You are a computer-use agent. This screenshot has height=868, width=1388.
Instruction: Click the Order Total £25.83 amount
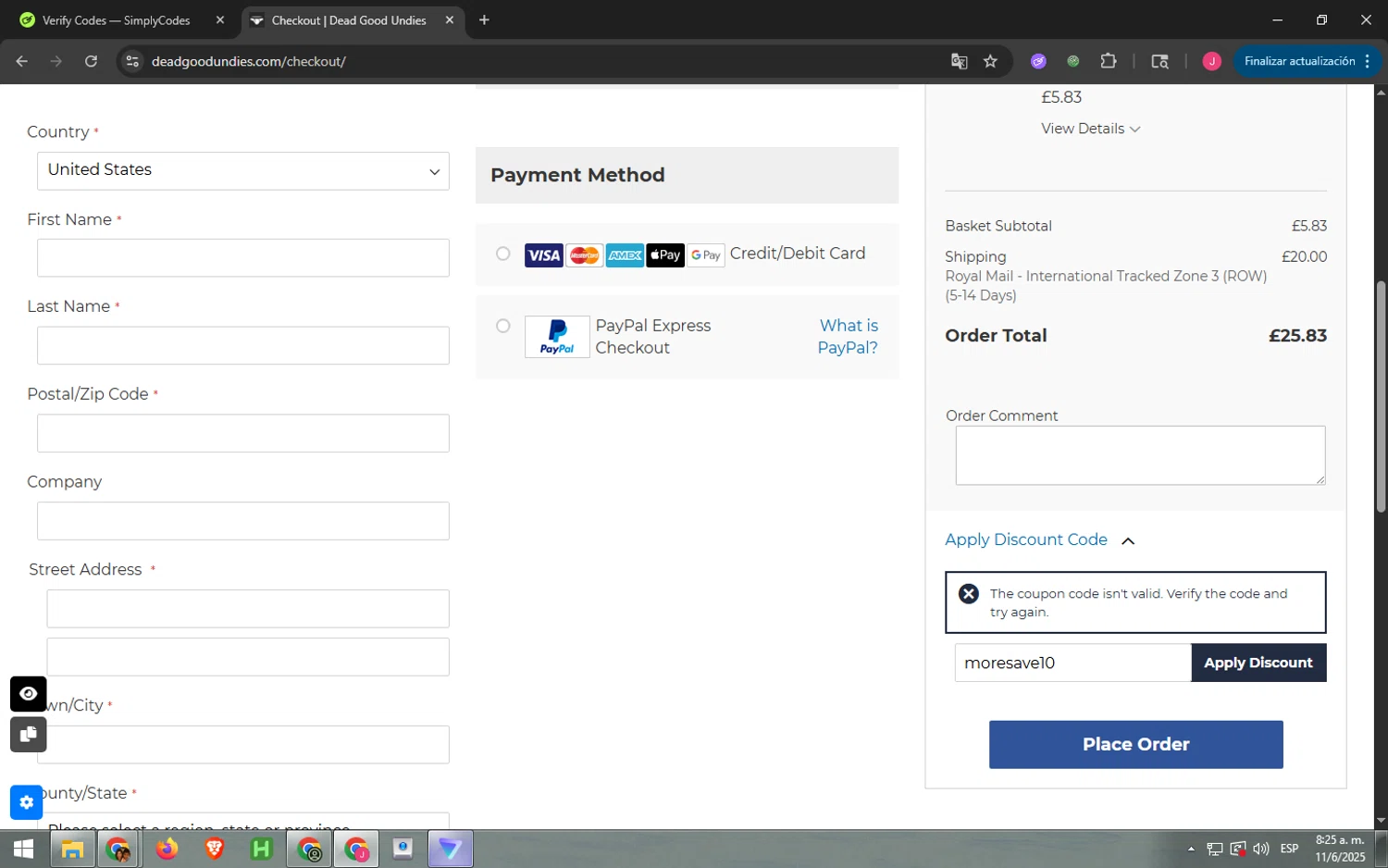pos(1297,336)
